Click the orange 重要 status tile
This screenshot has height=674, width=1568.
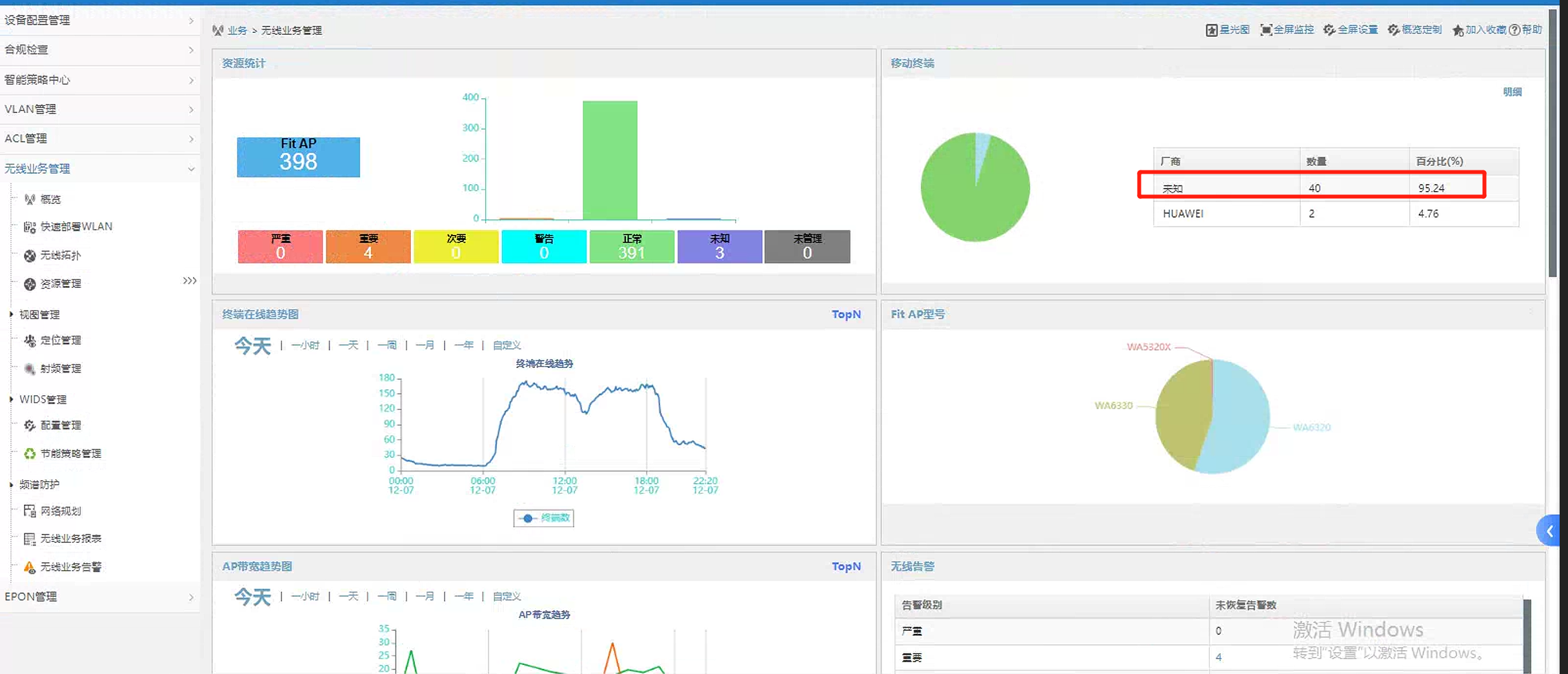[368, 247]
